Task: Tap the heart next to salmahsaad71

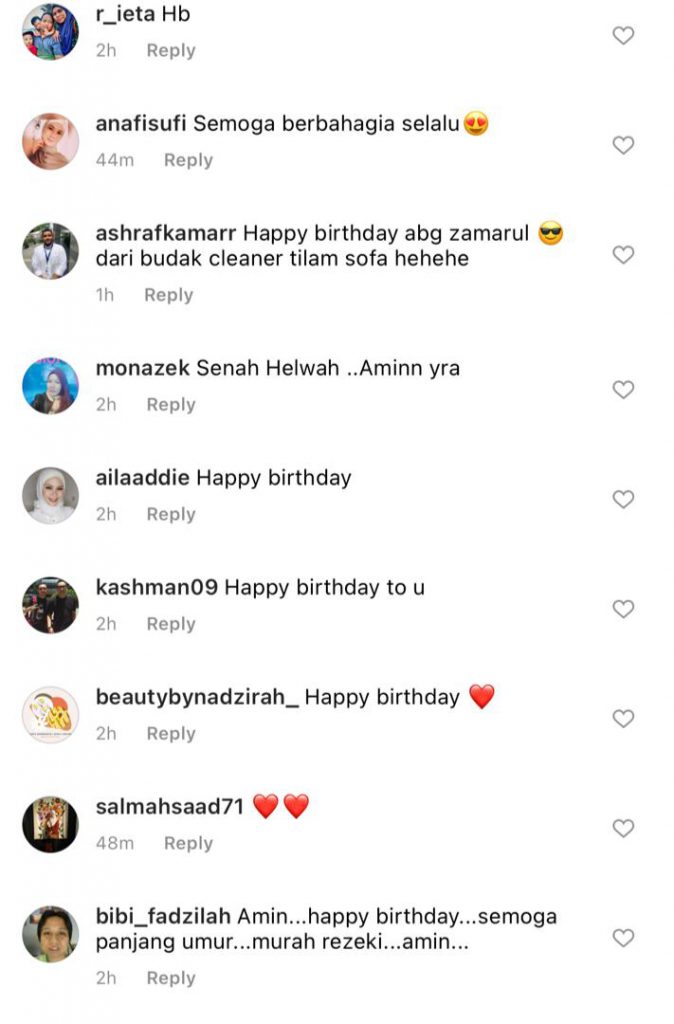Action: tap(623, 828)
